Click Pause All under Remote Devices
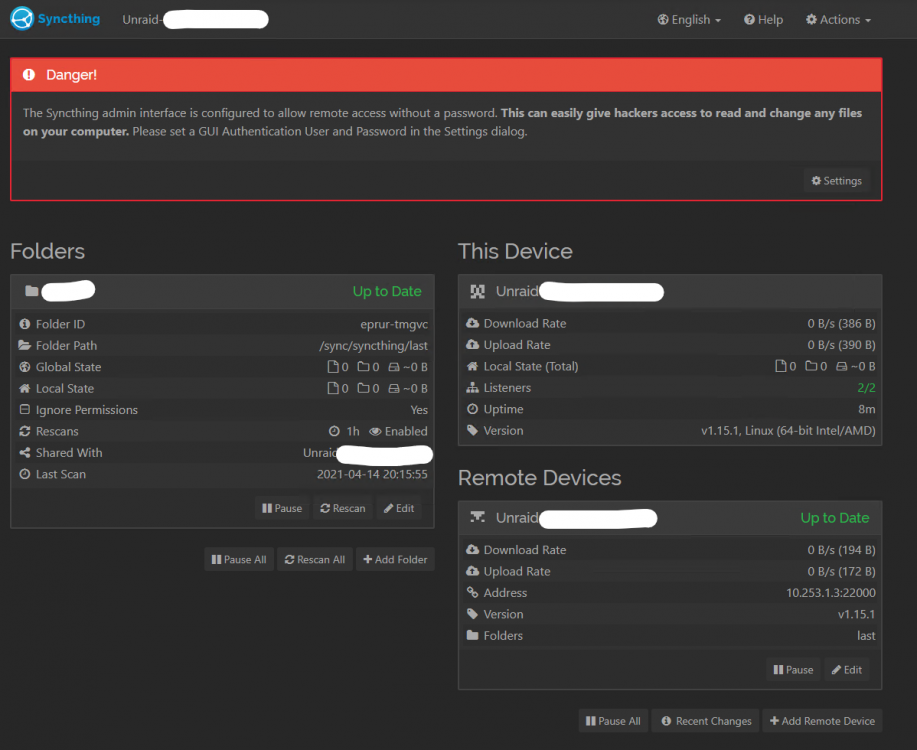The width and height of the screenshot is (917, 750). 613,721
